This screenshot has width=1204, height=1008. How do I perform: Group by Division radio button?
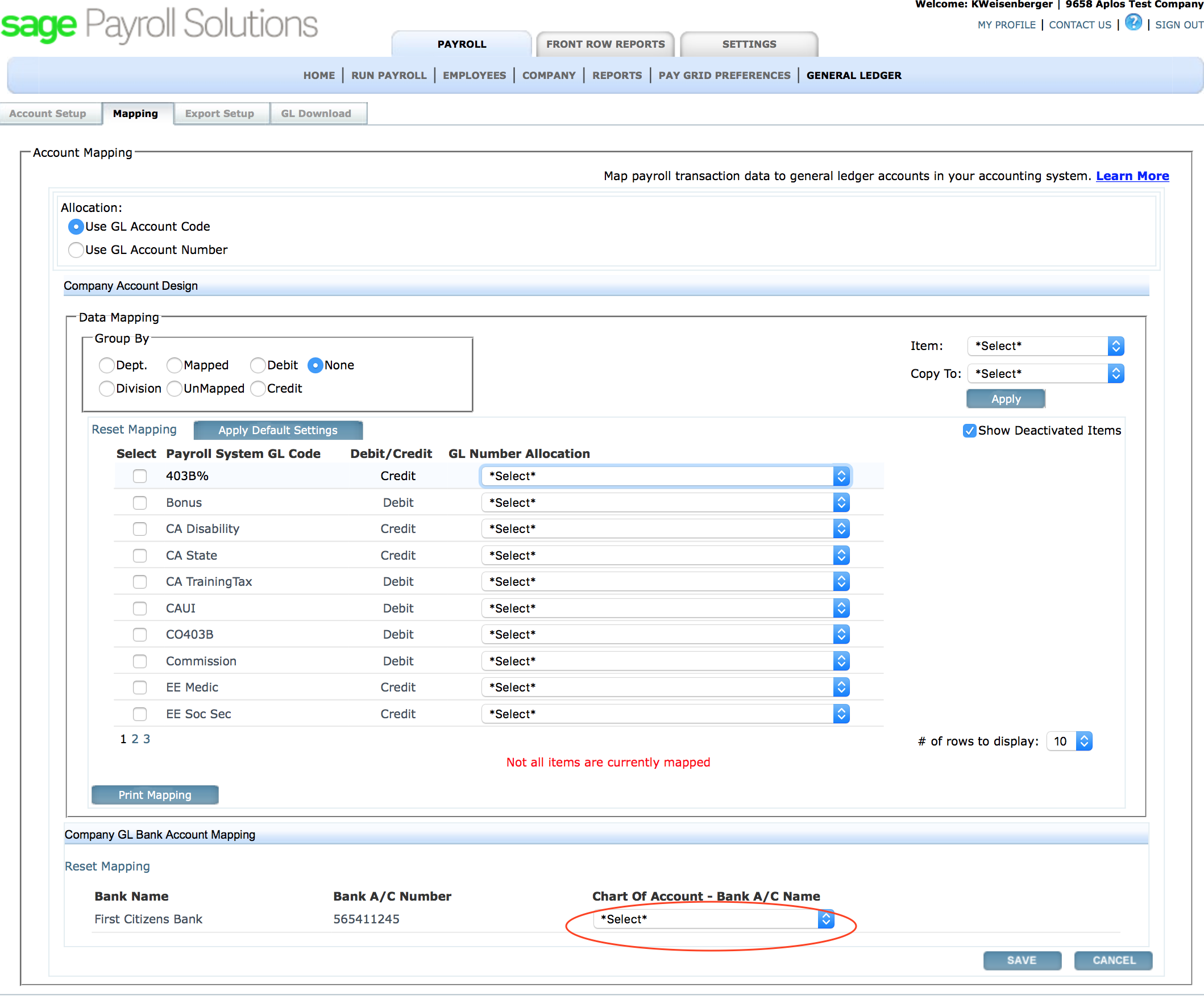107,389
